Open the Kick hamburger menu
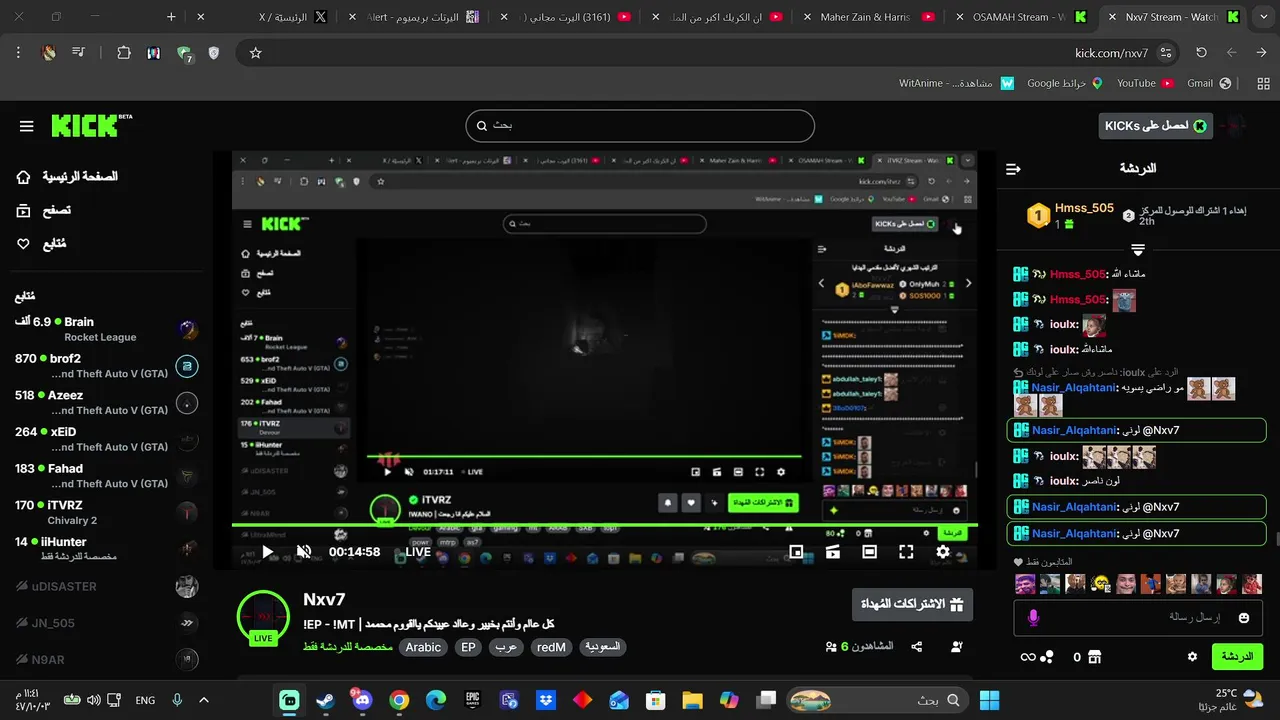 click(27, 126)
